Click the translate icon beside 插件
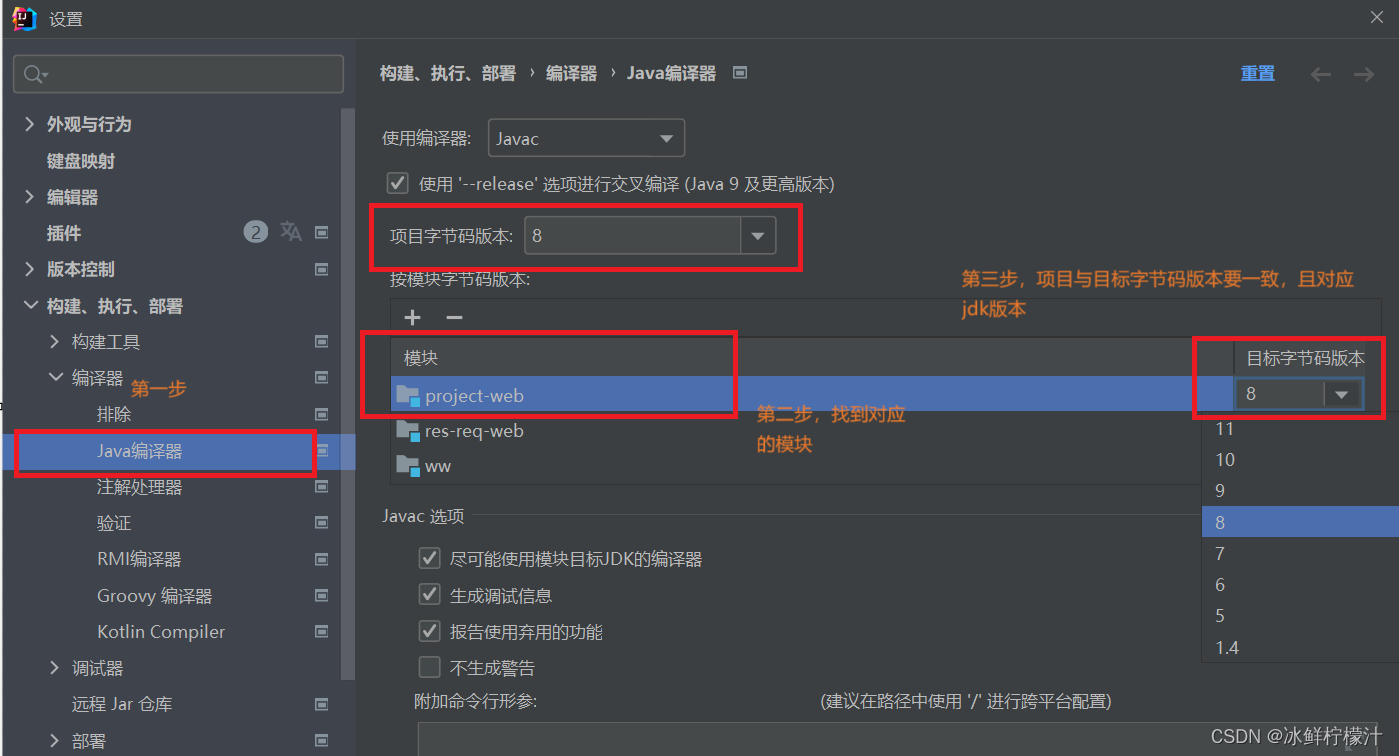The image size is (1399, 756). tap(291, 232)
